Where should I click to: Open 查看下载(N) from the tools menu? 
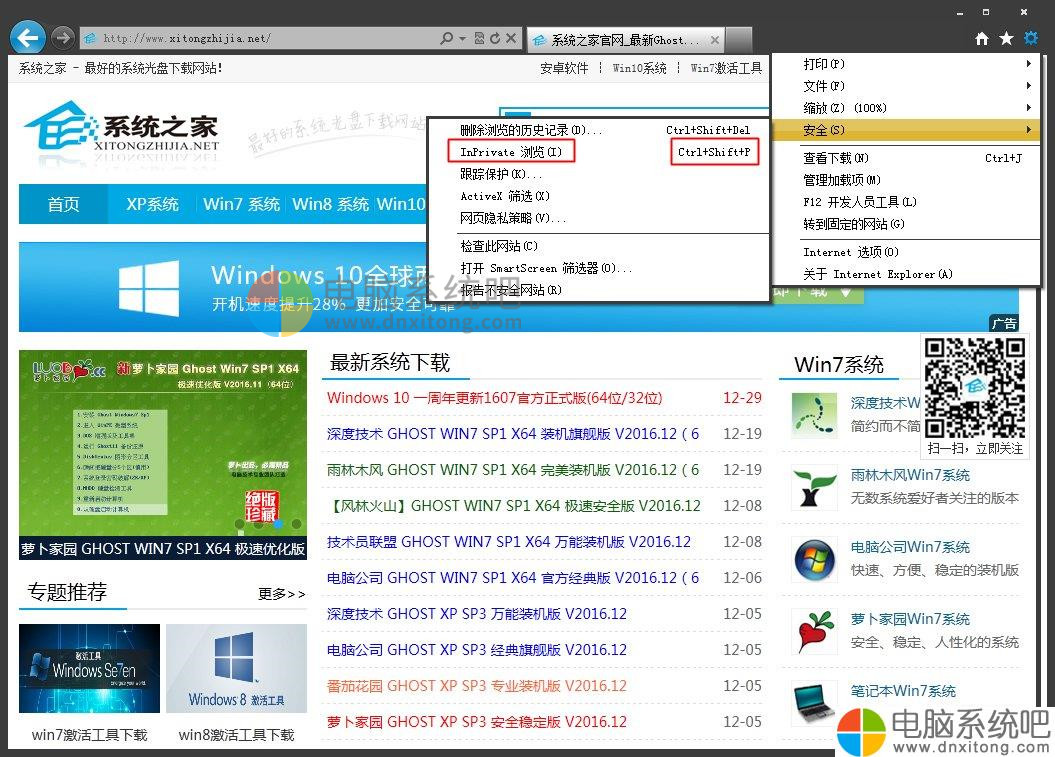click(907, 158)
